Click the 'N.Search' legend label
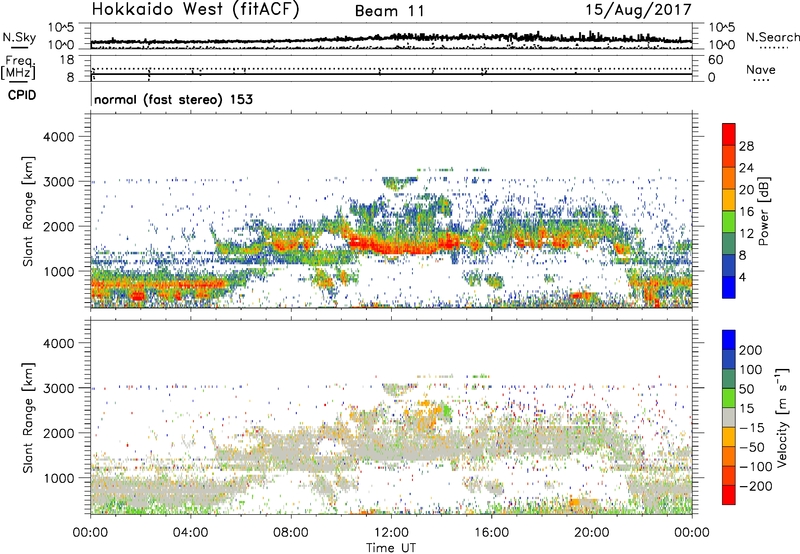The height and width of the screenshot is (554, 800). (773, 37)
